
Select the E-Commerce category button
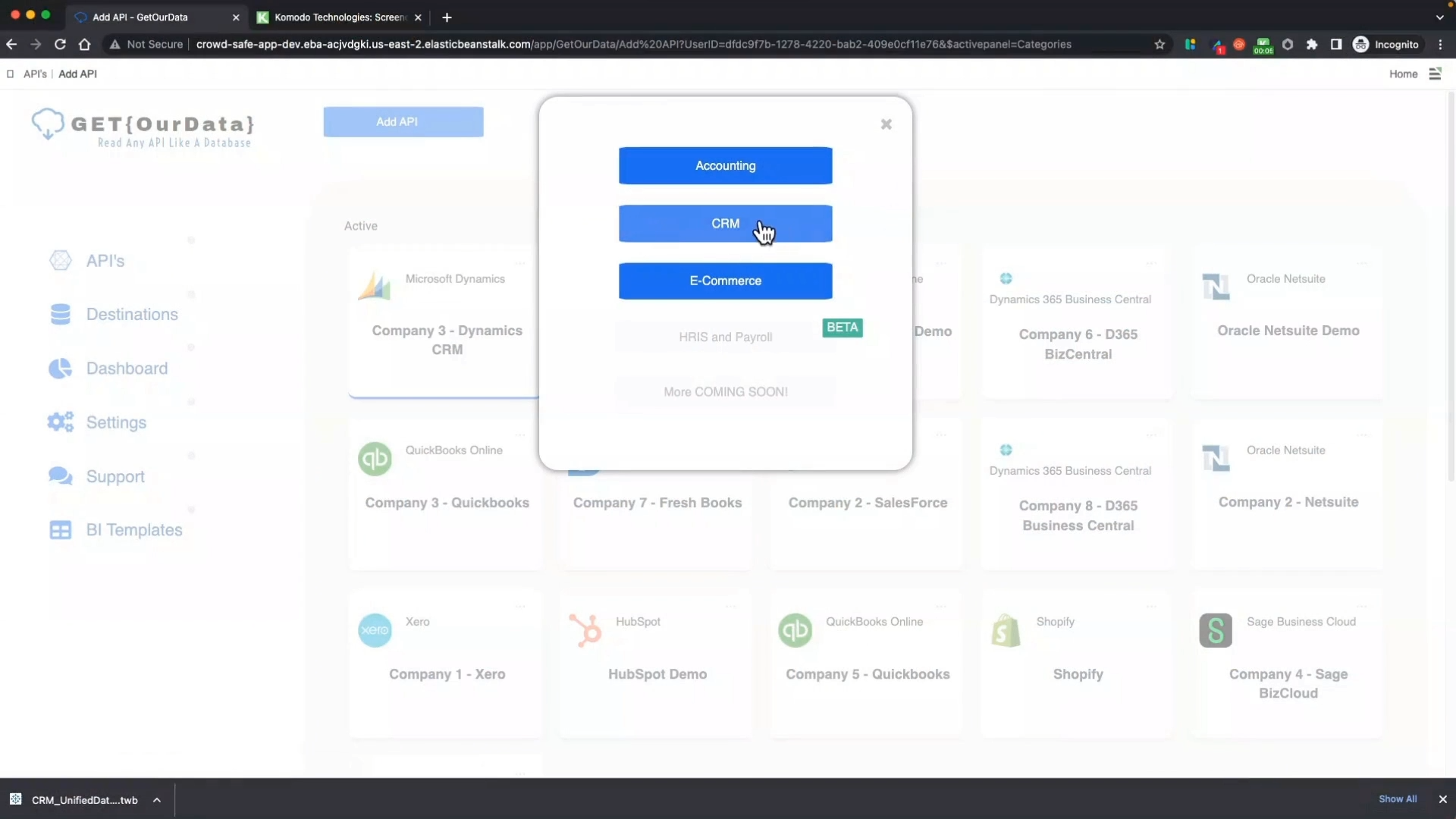tap(725, 281)
